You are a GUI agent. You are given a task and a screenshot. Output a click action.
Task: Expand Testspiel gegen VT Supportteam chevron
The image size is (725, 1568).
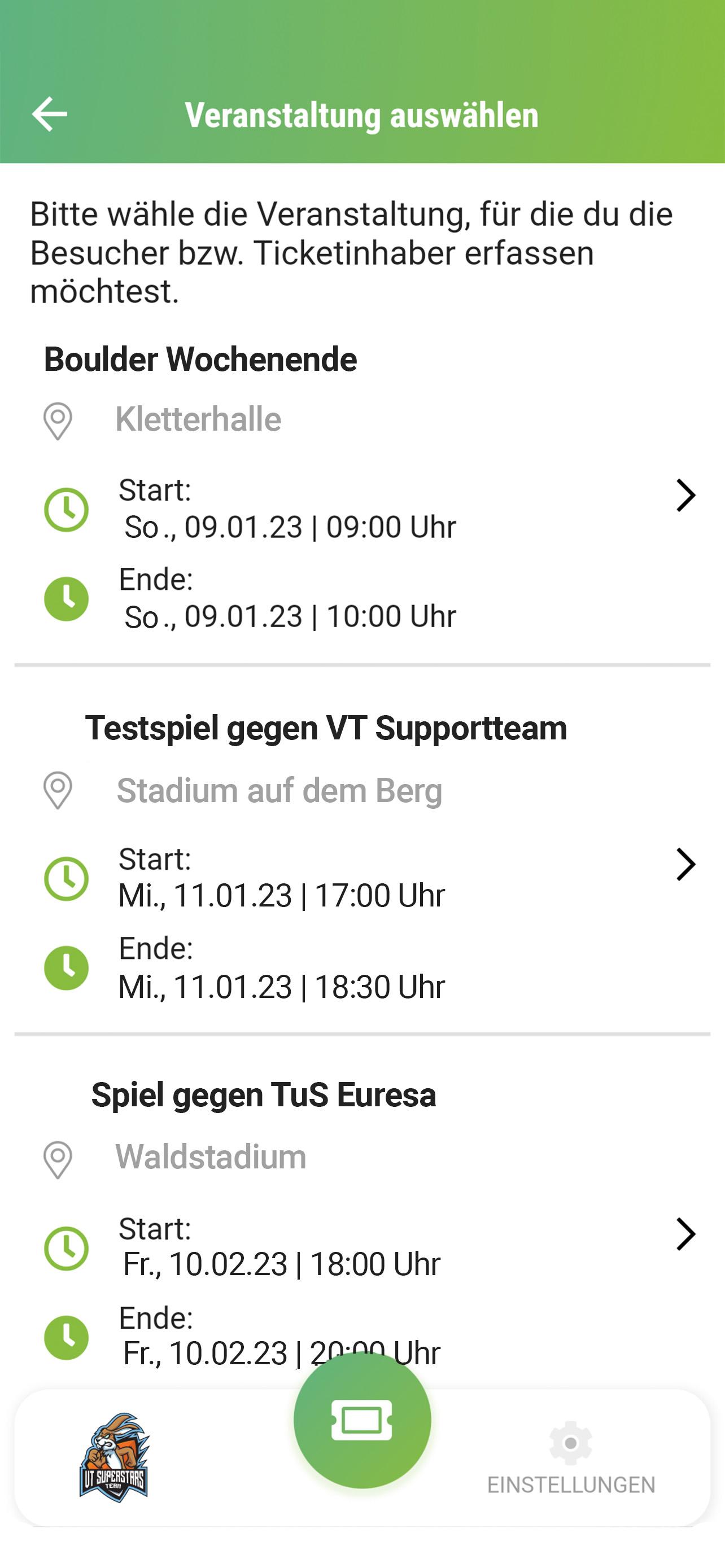point(685,864)
